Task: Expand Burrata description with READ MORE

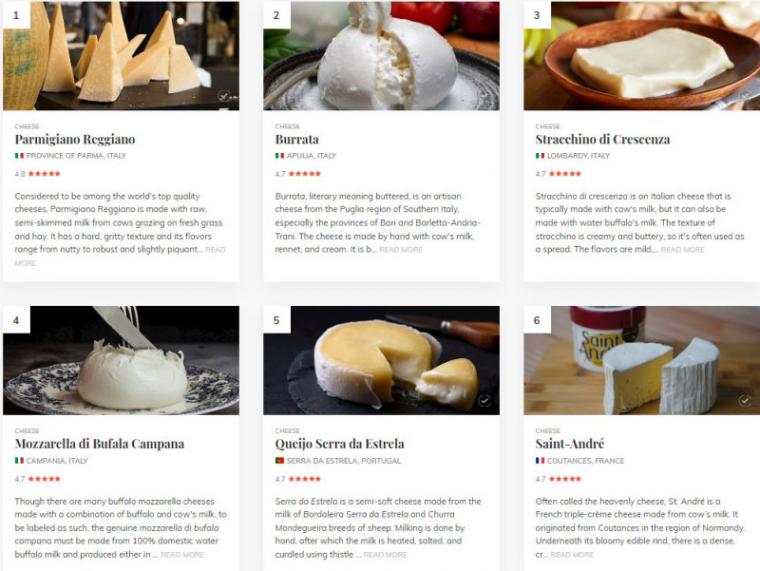Action: (400, 250)
